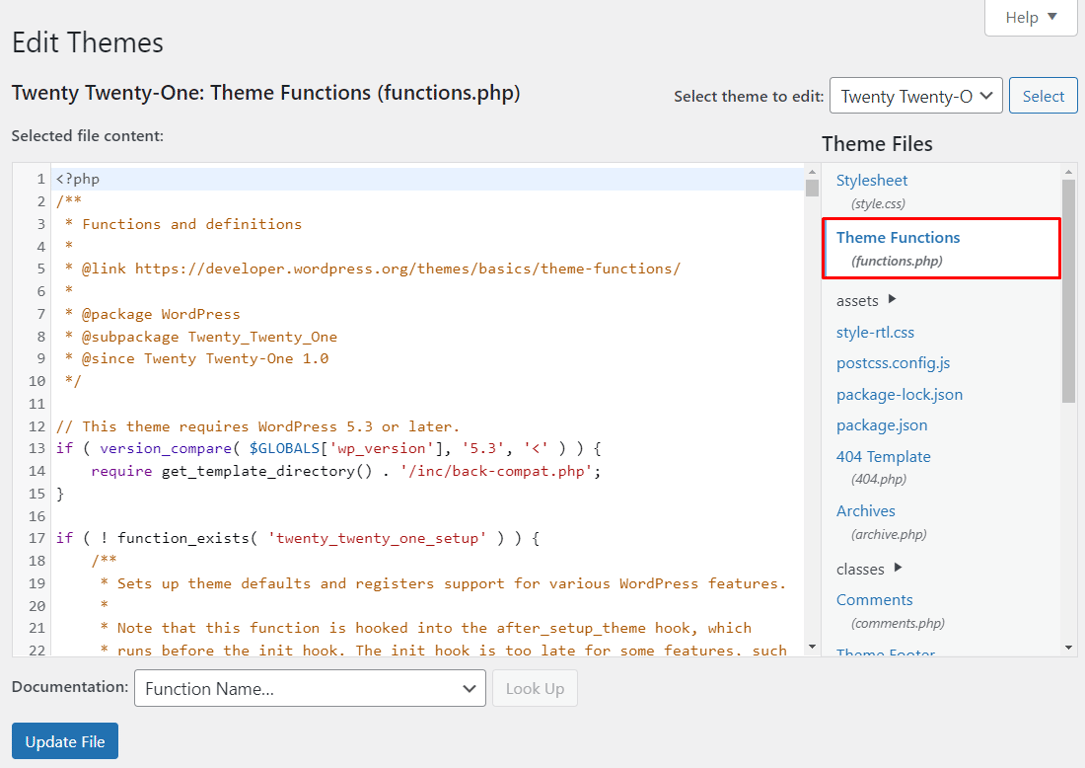Screen dimensions: 1085x768
Task: Click the Look Up button
Action: [x=534, y=688]
